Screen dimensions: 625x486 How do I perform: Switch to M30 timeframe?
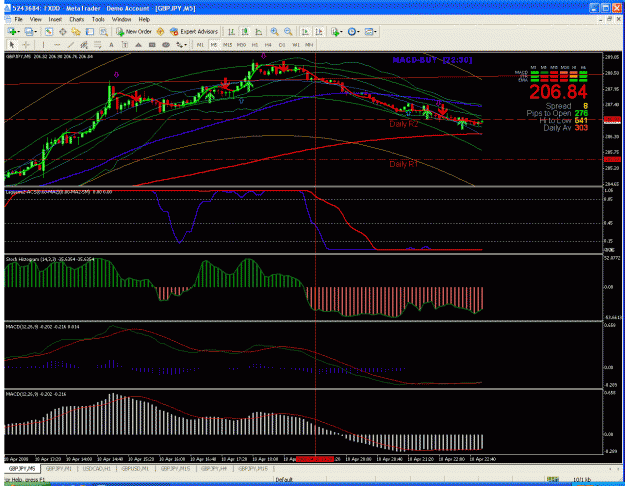(x=241, y=45)
